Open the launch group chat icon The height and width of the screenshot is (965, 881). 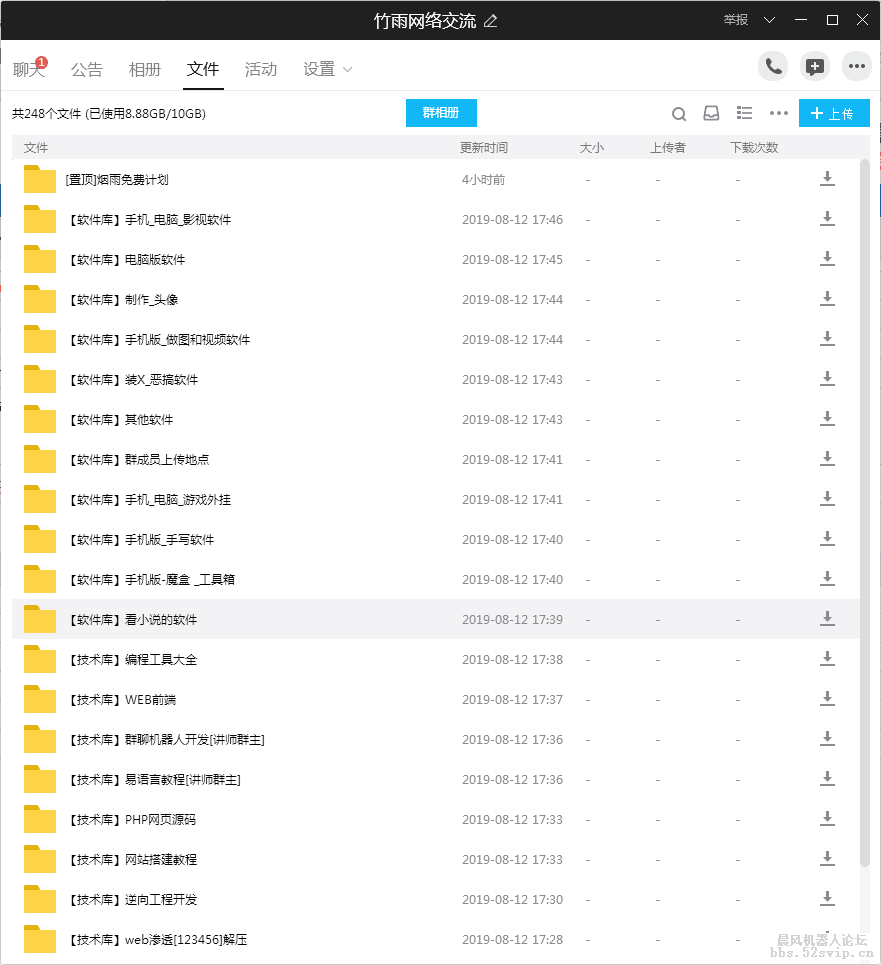pos(815,66)
